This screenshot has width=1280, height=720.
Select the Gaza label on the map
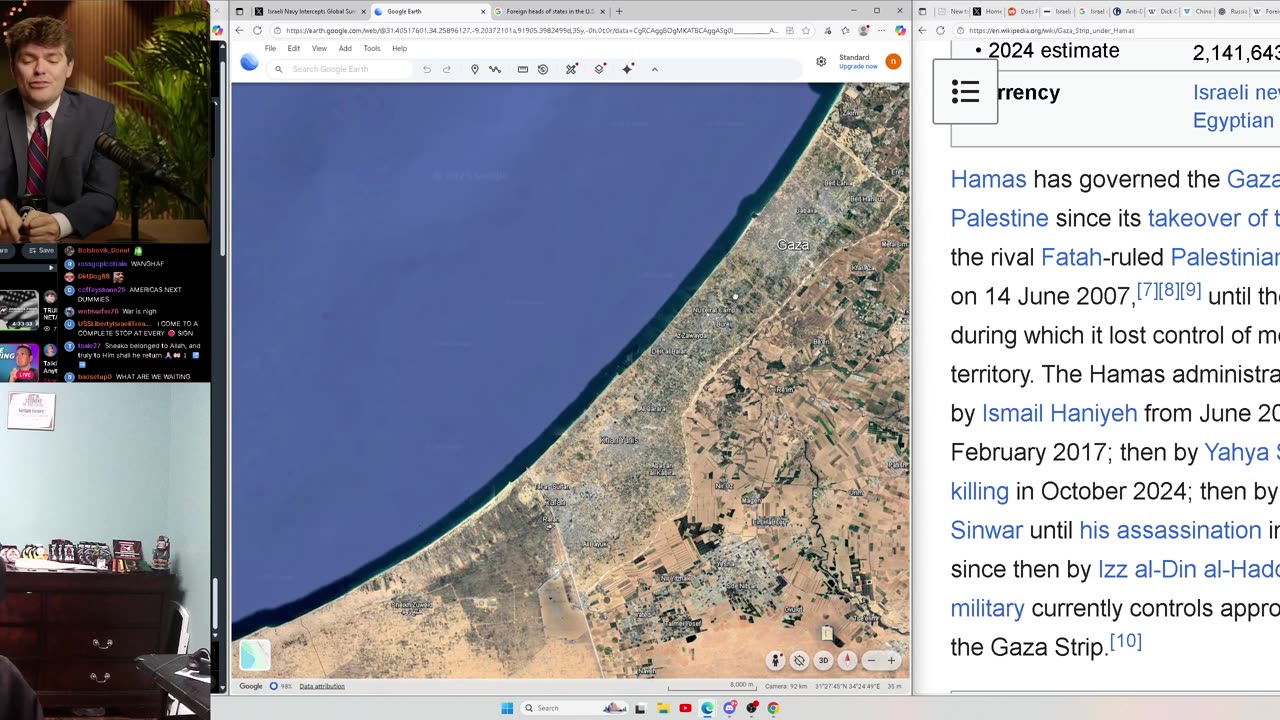pyautogui.click(x=793, y=245)
